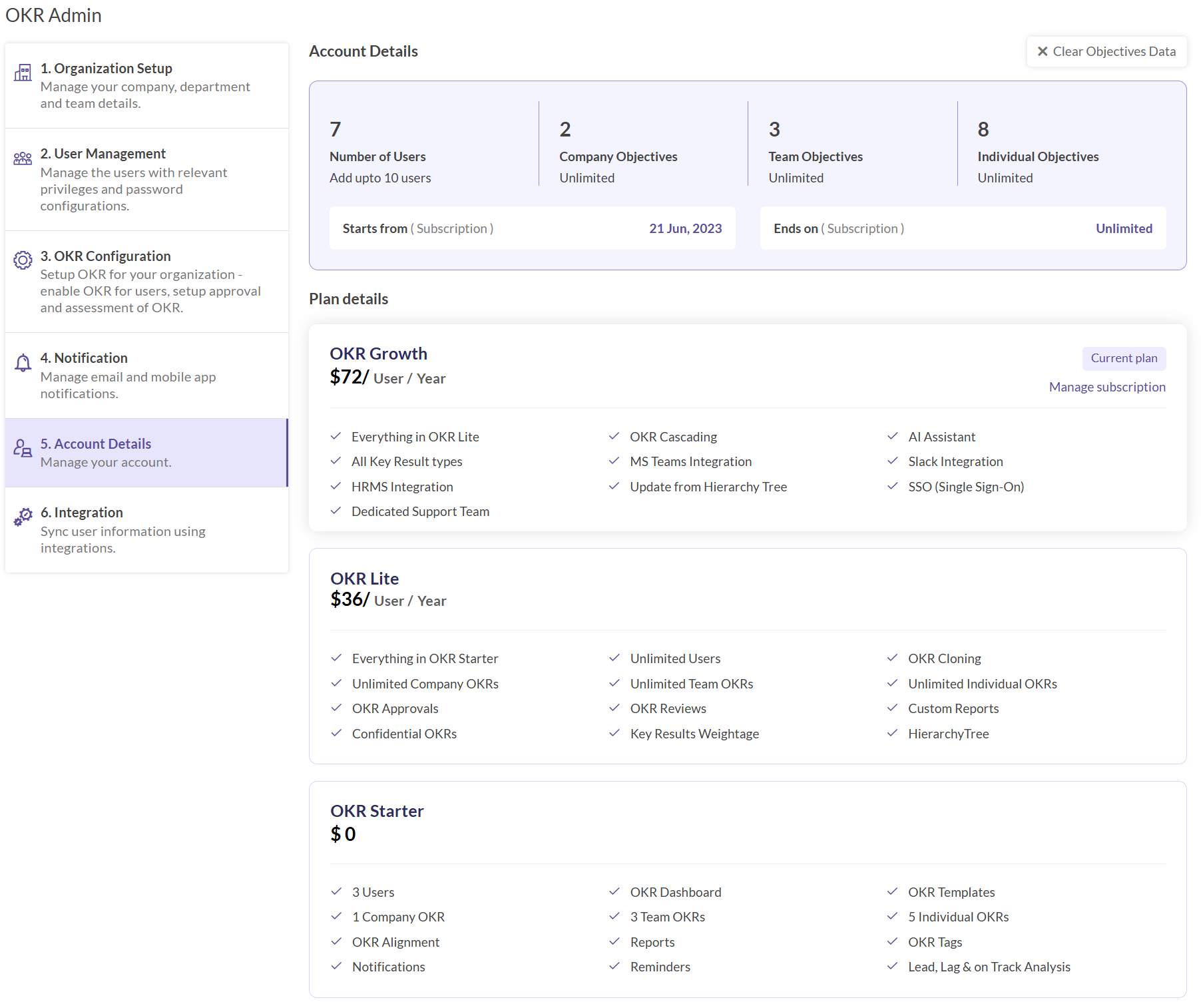Click OKR Tags feature

tap(935, 942)
